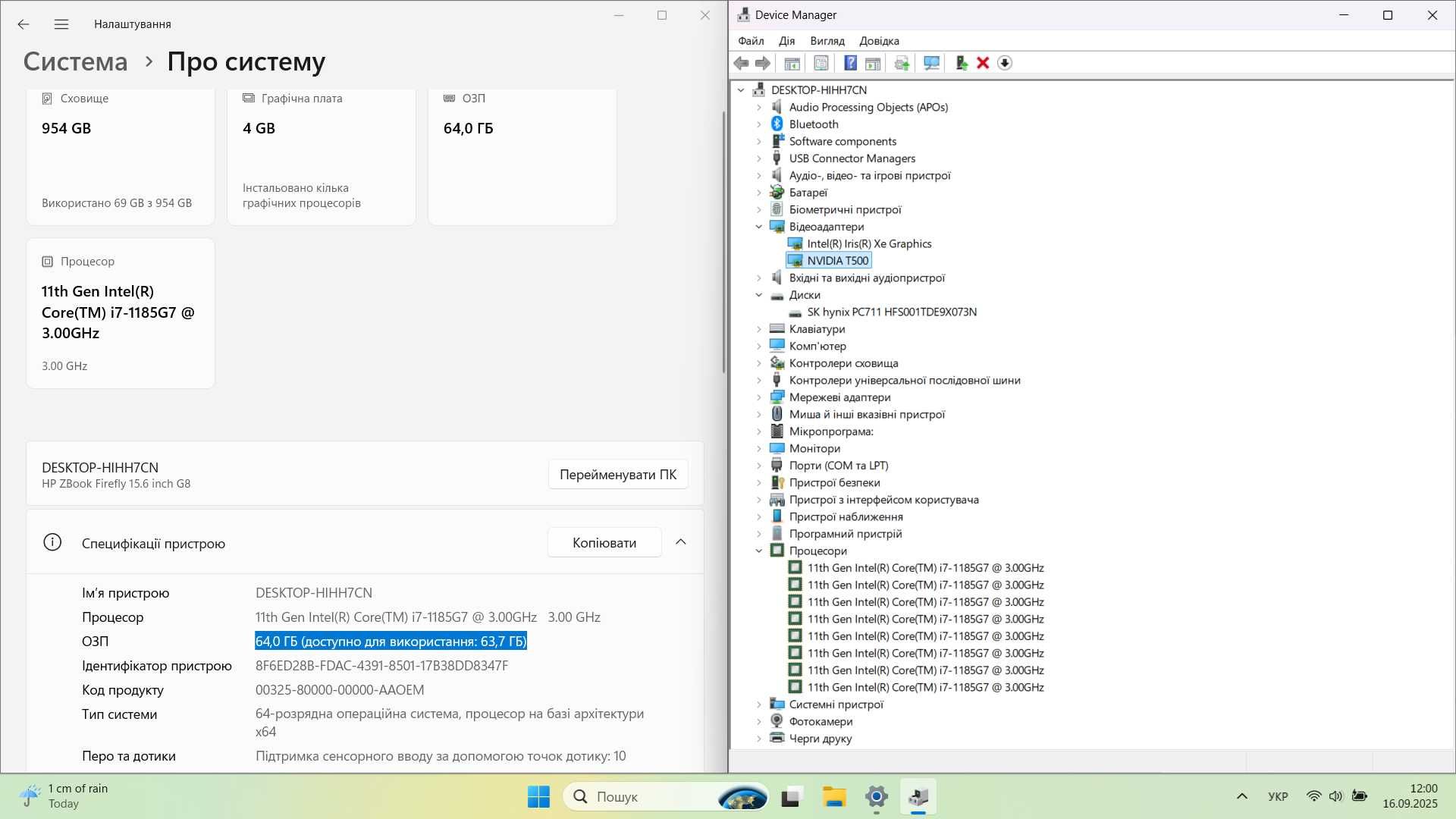Collapse the Специфікації пристрою section chevron
Screen dimensions: 1456x819
pos(681,542)
